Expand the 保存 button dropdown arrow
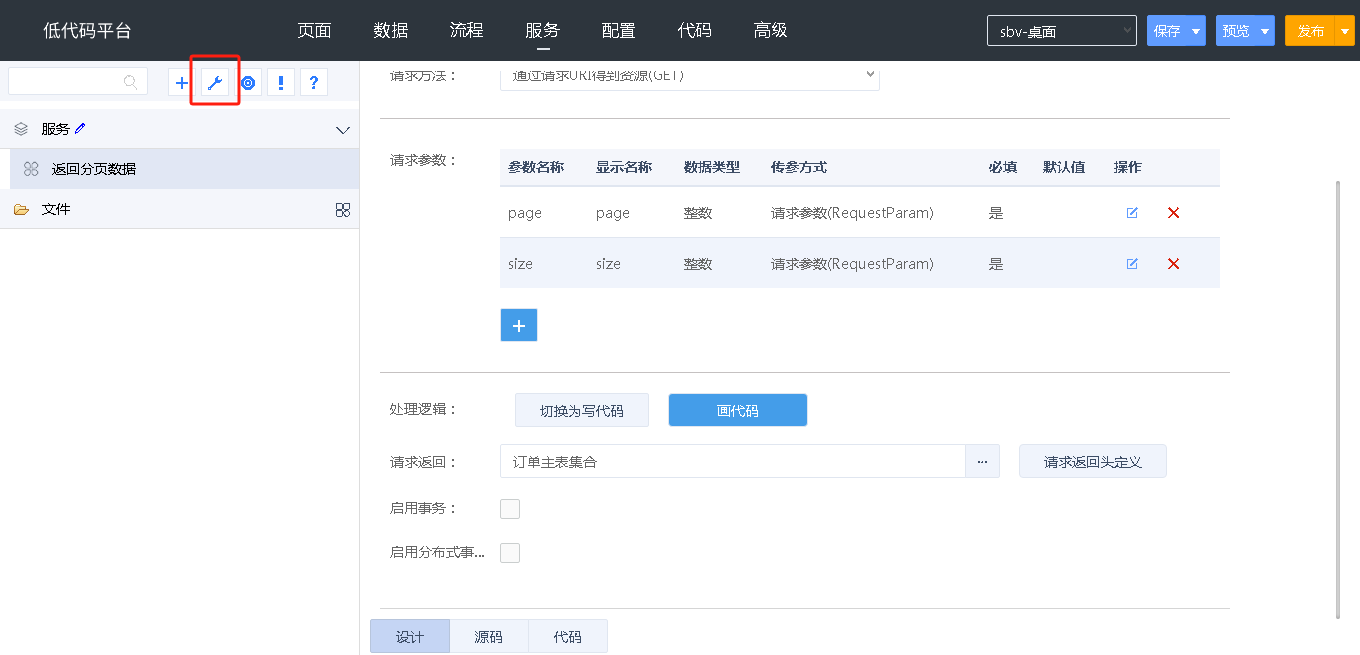1360x655 pixels. click(x=1196, y=31)
